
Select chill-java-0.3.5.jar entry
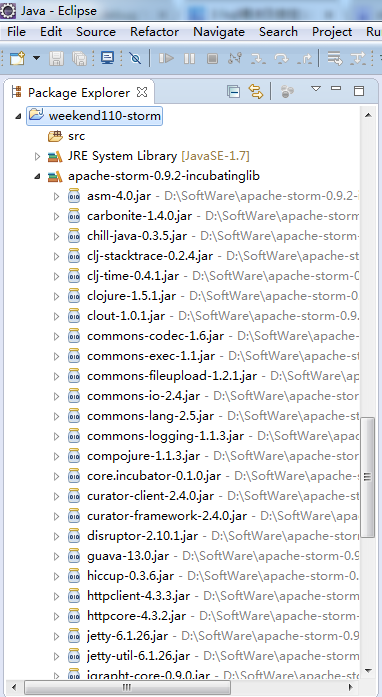click(137, 236)
